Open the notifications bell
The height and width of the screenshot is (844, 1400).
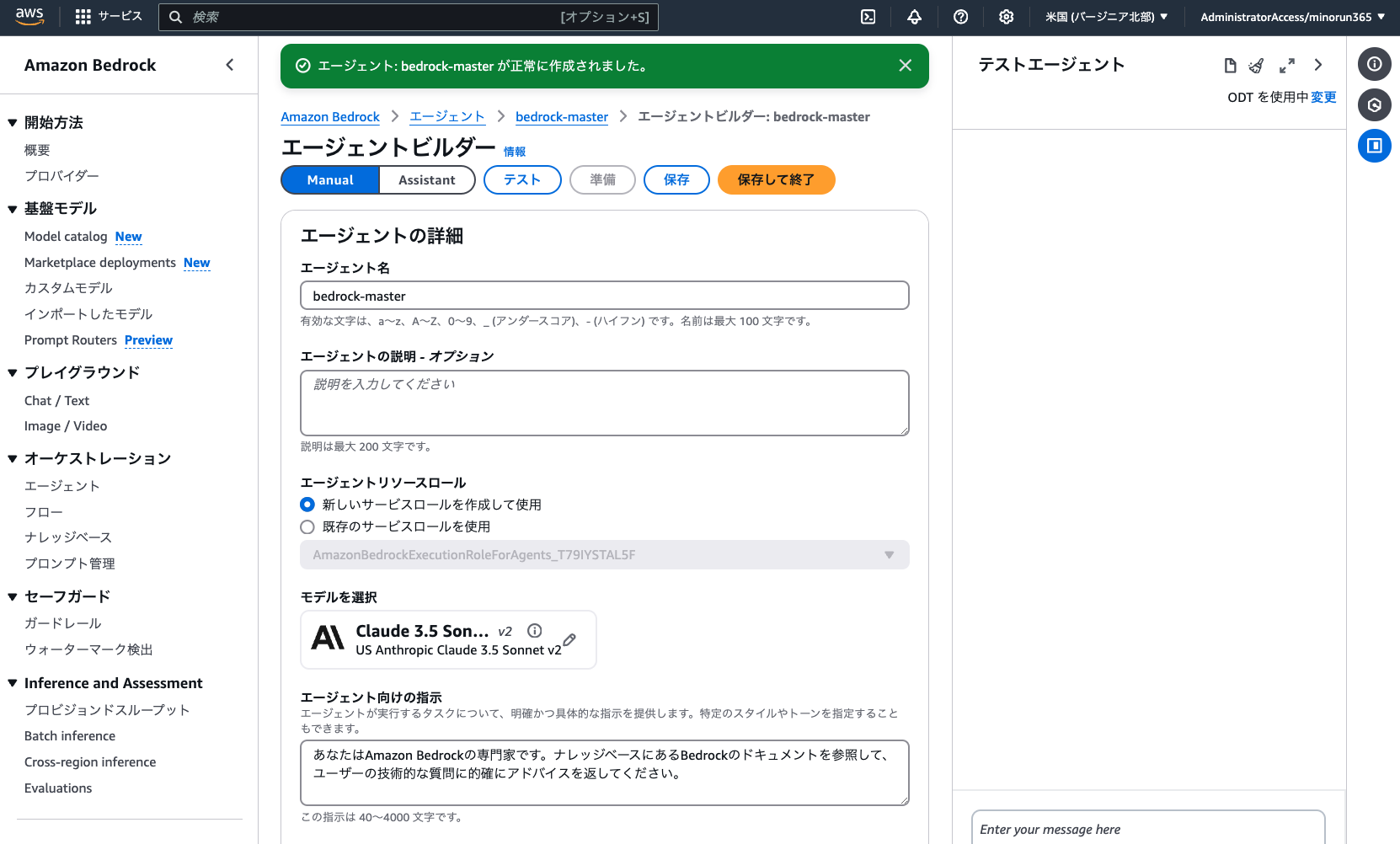click(915, 17)
